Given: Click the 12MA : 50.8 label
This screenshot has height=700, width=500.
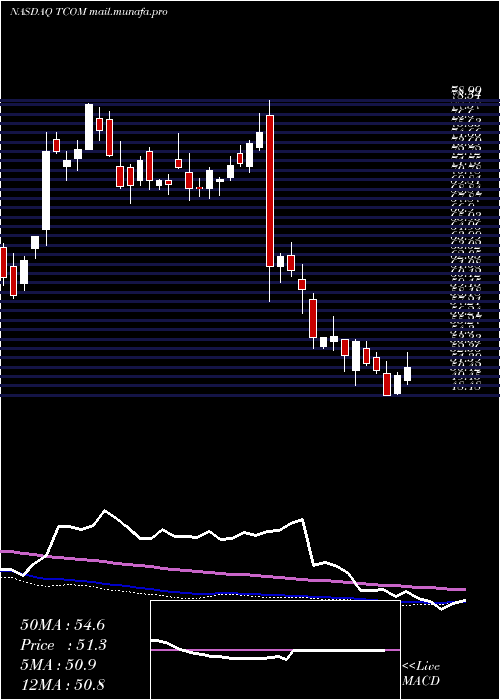Looking at the screenshot, I should [x=62, y=684].
